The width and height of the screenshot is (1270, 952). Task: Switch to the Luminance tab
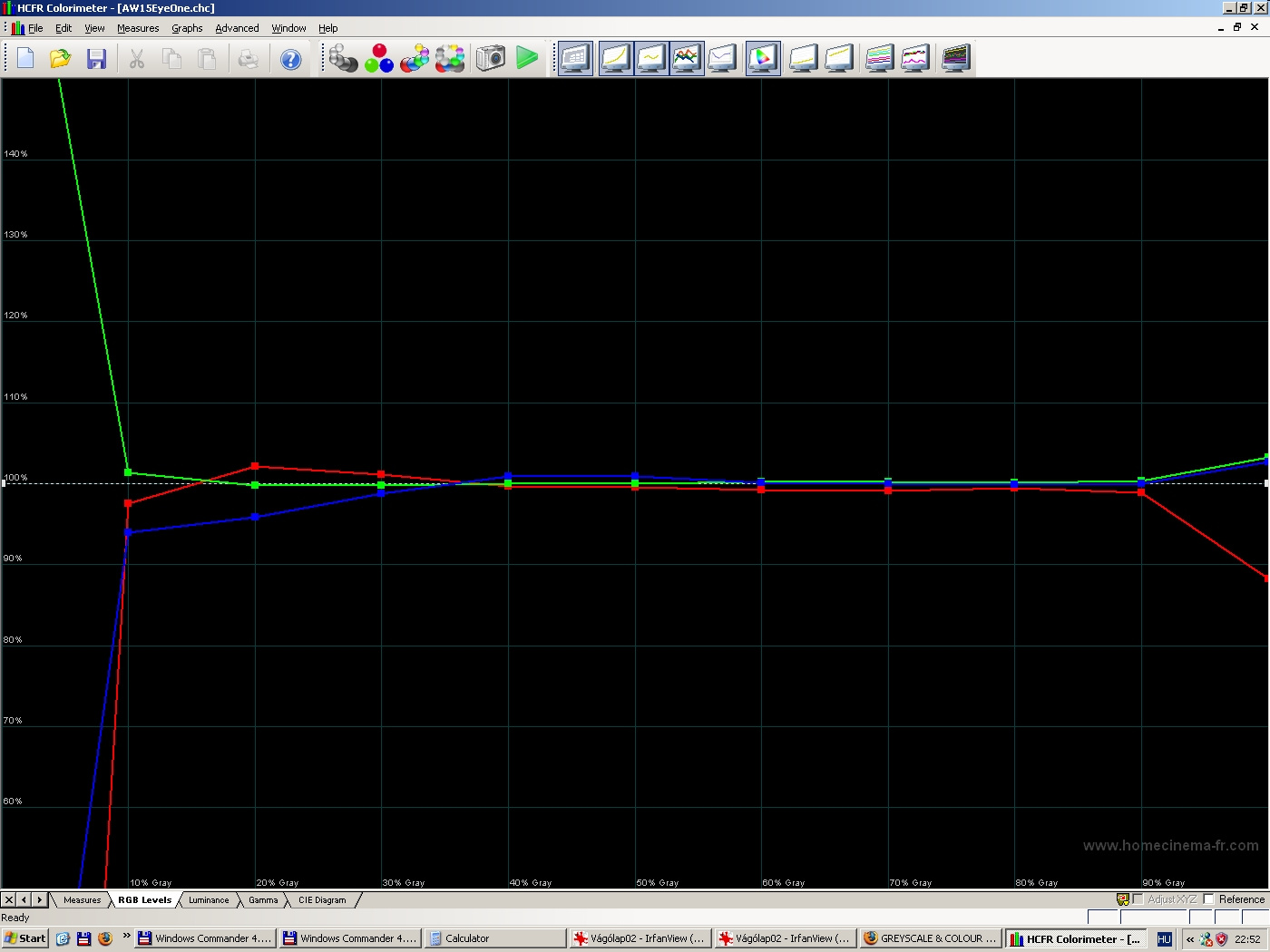[209, 900]
